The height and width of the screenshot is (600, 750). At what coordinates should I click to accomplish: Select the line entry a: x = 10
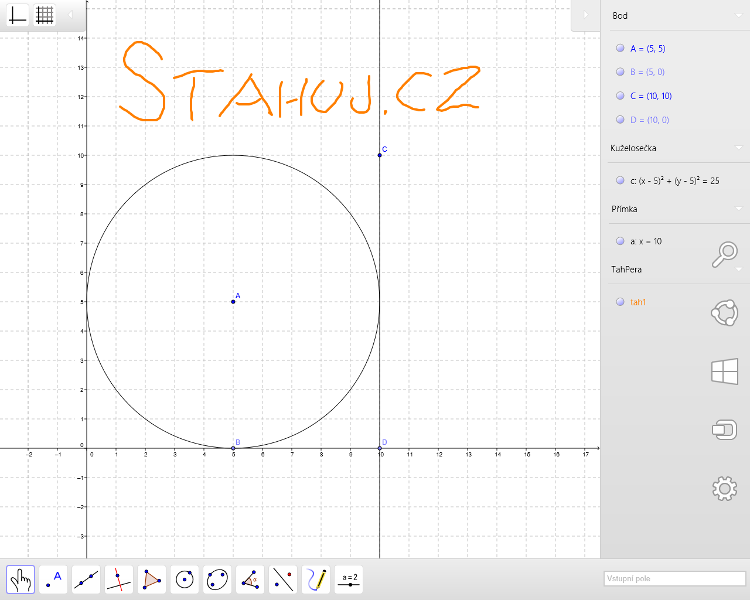click(646, 241)
